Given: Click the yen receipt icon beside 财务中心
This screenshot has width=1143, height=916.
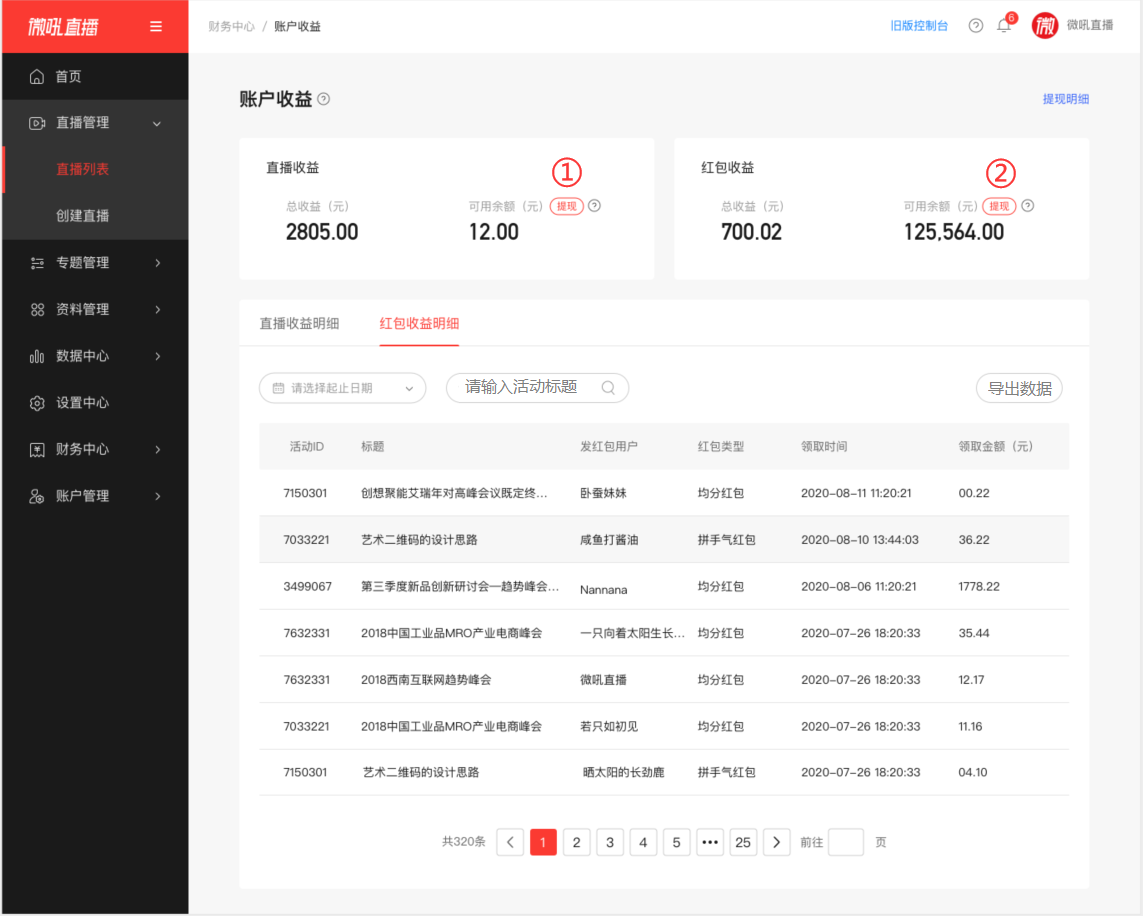Looking at the screenshot, I should (36, 450).
